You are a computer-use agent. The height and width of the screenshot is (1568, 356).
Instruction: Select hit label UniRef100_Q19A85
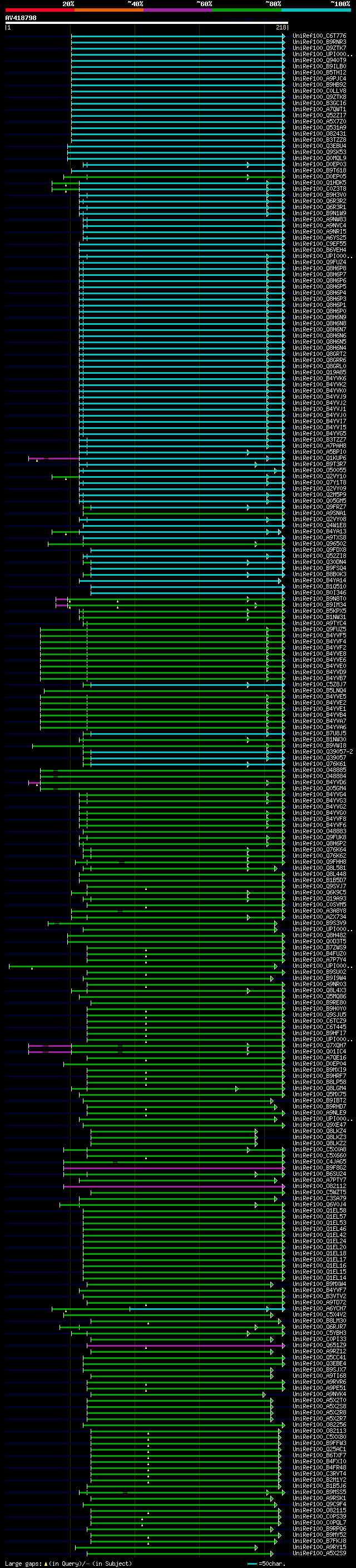coord(319,372)
